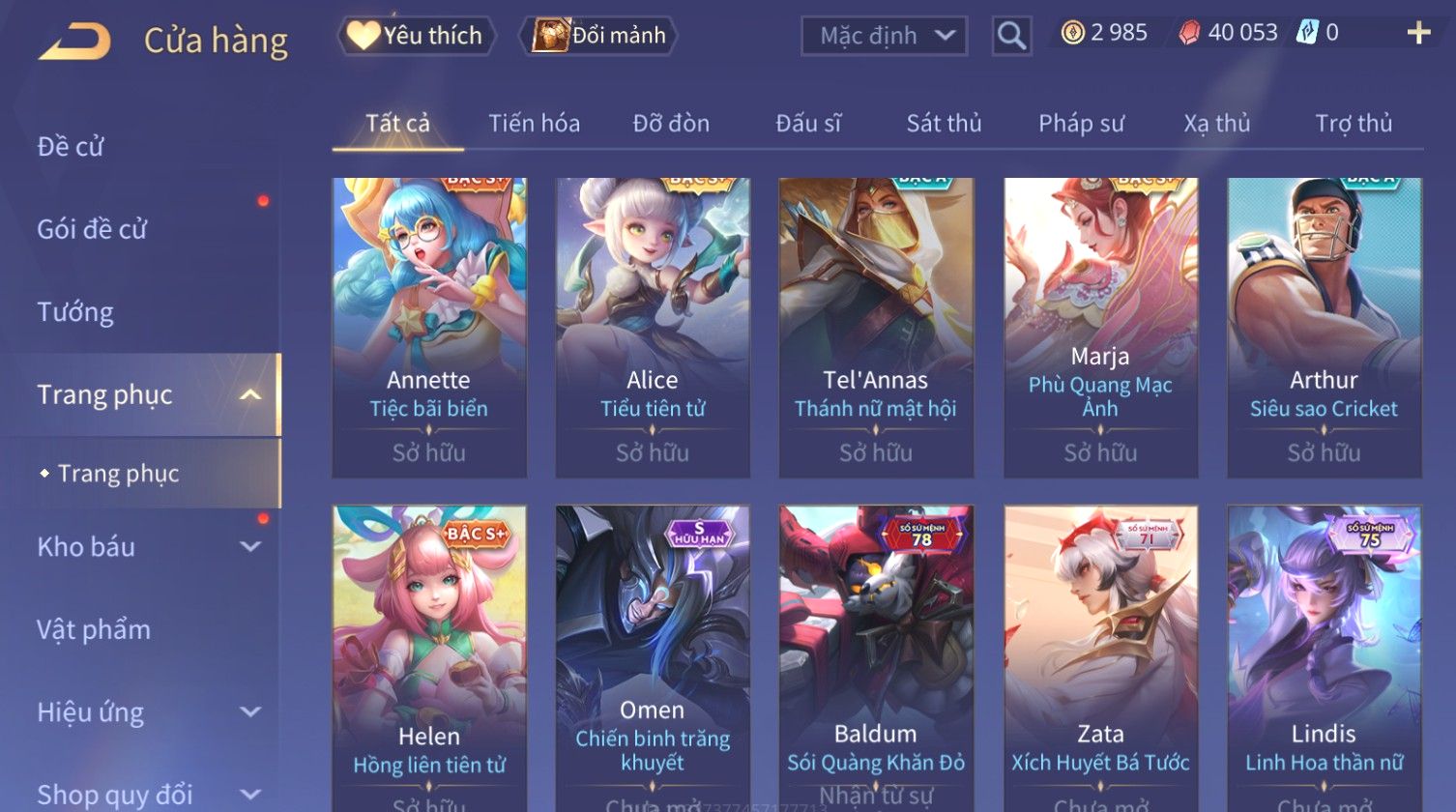Open the search magnifier icon
Image resolution: width=1456 pixels, height=812 pixels.
[1011, 36]
